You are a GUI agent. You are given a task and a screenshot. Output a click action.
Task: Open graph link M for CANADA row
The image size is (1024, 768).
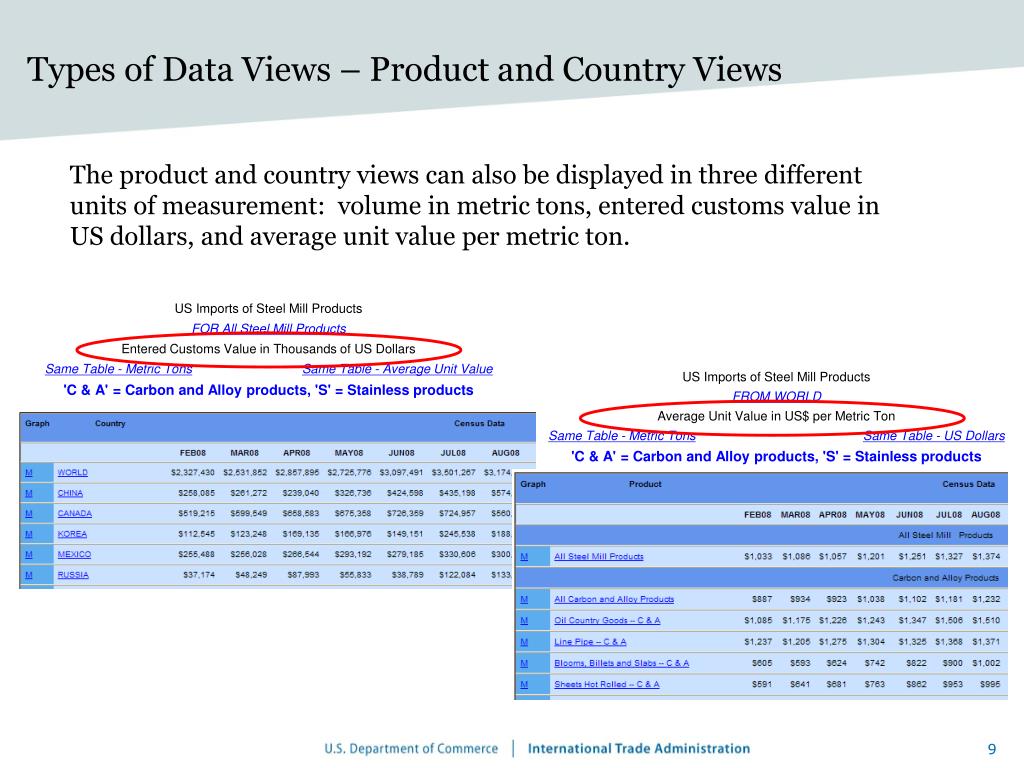(x=29, y=513)
